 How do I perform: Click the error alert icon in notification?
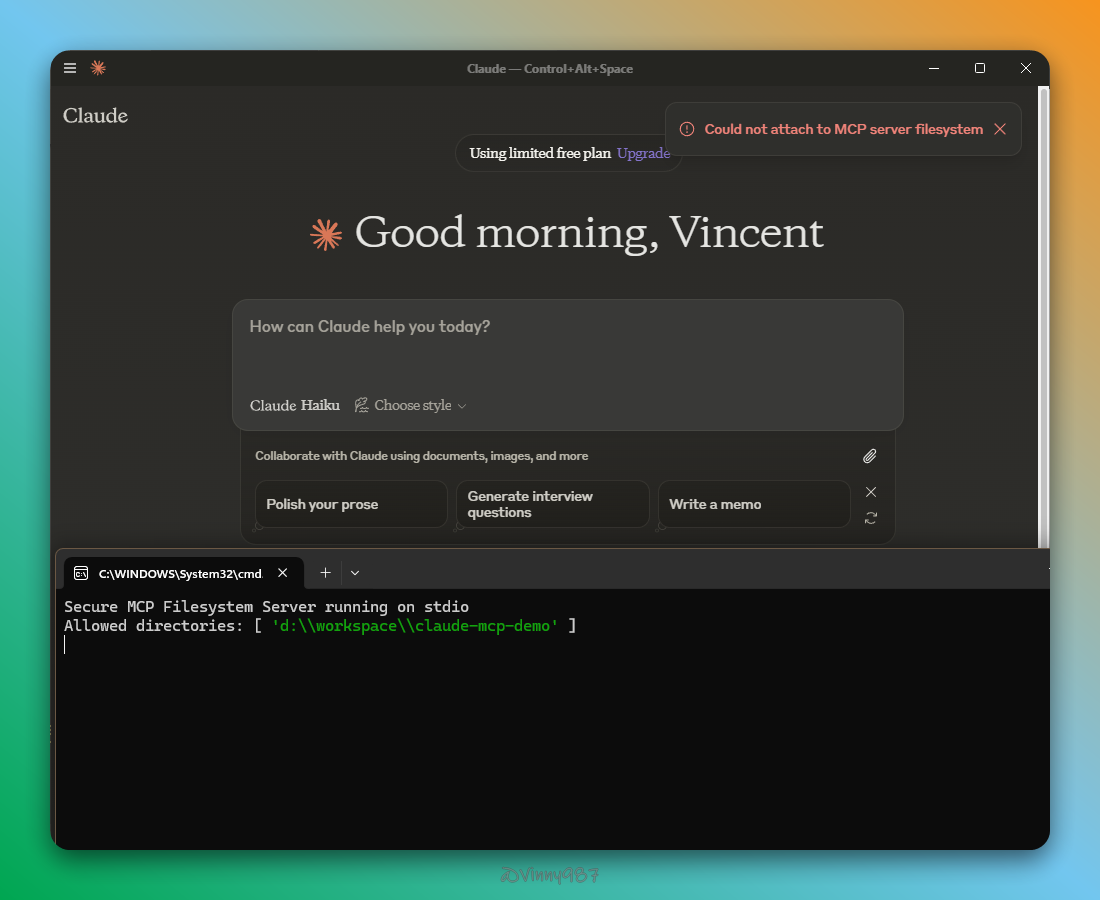pos(687,129)
